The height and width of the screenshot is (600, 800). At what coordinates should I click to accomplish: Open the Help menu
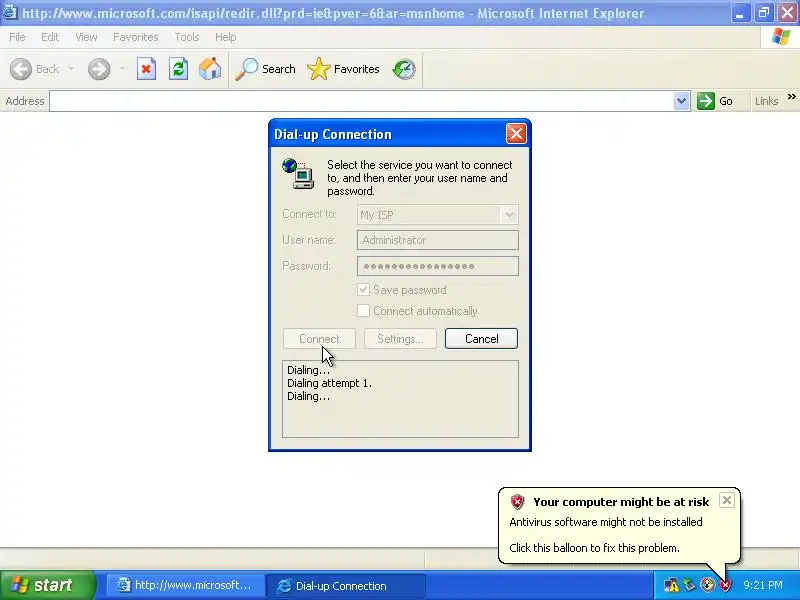226,37
